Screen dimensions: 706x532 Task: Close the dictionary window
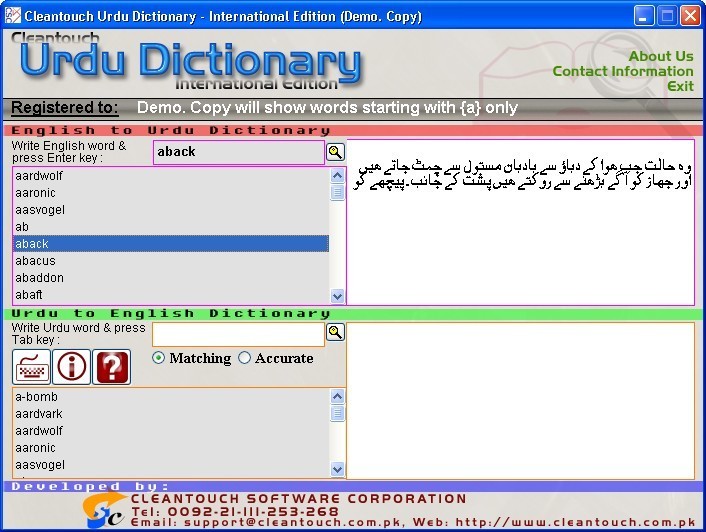(690, 16)
